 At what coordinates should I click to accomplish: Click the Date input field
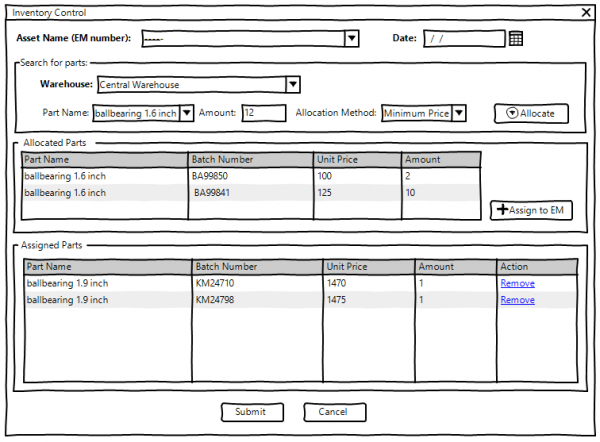click(x=463, y=39)
